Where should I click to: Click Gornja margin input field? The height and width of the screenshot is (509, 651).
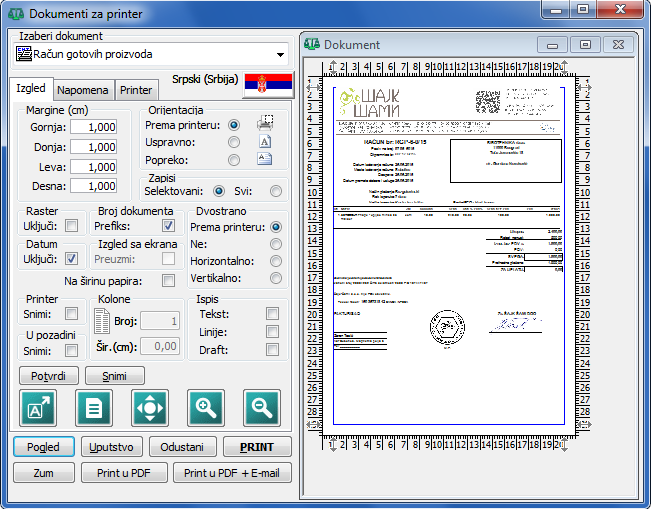93,127
